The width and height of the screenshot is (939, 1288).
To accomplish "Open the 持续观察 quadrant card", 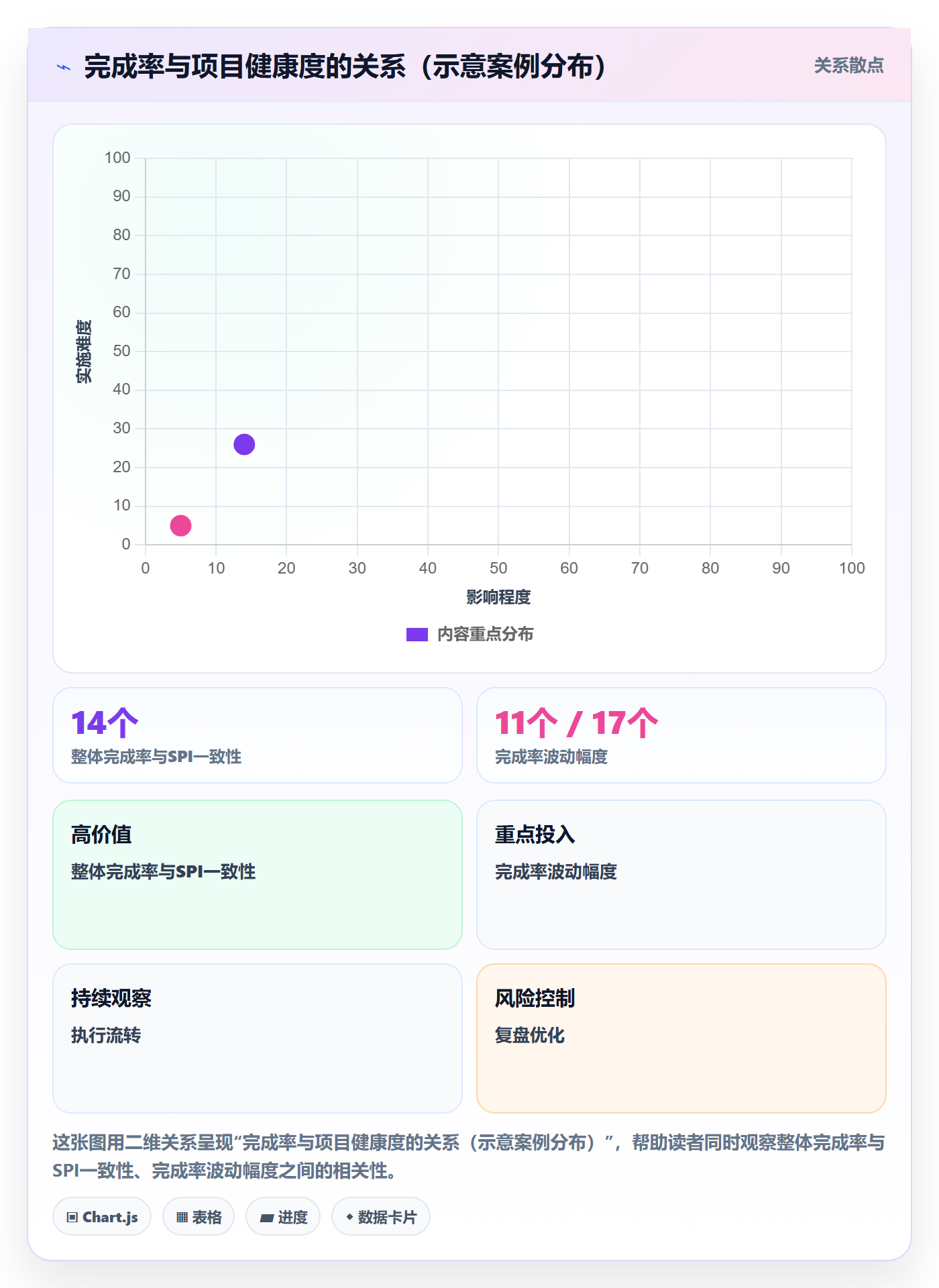I will coord(258,1038).
